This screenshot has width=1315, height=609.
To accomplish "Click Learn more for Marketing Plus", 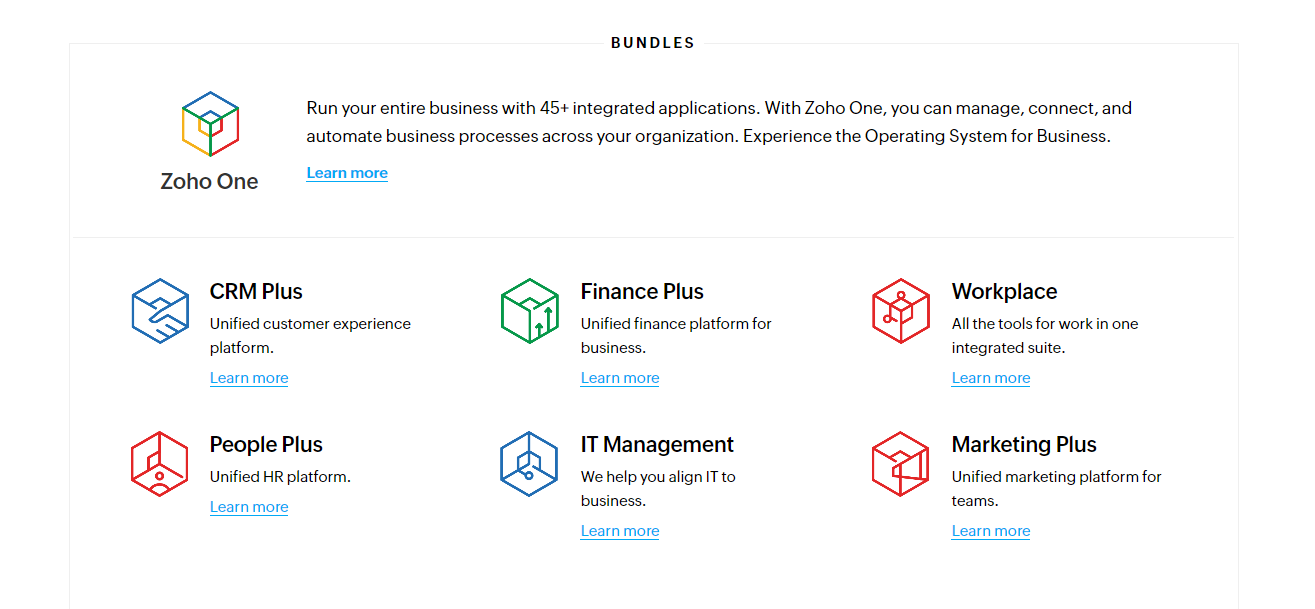I will coord(991,531).
